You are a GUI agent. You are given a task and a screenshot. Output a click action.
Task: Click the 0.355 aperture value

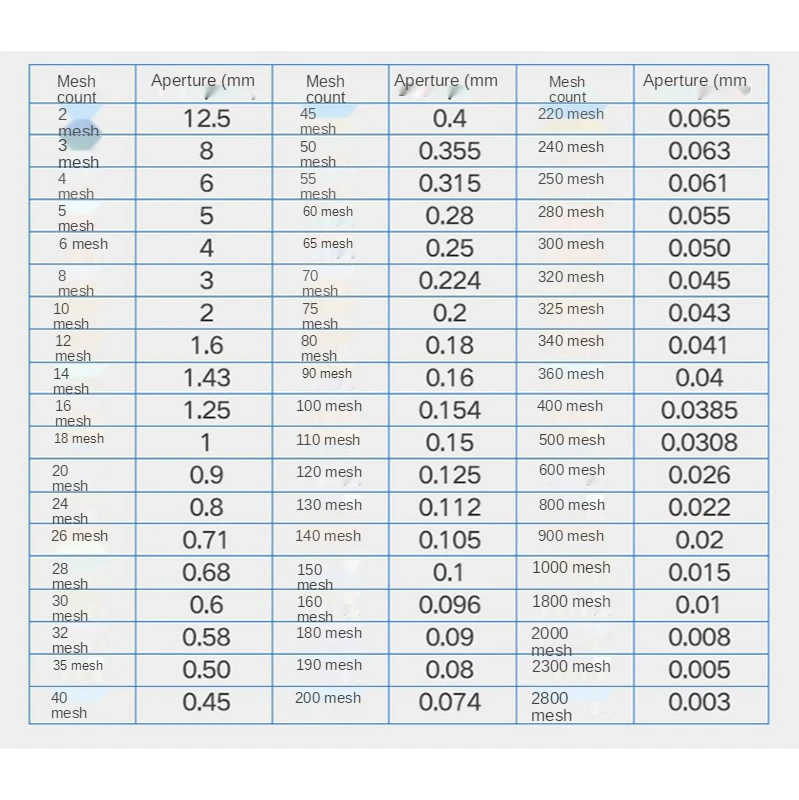450,151
